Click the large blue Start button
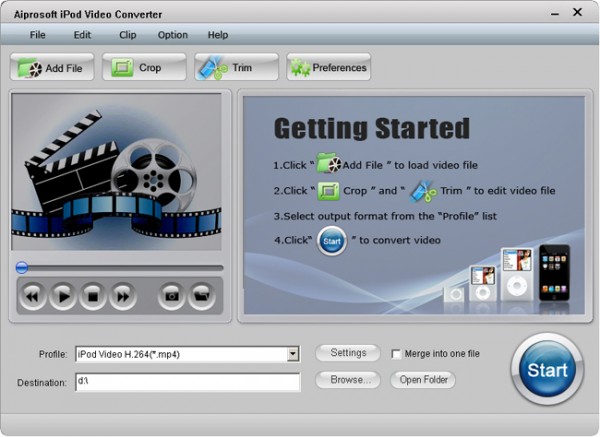This screenshot has width=600, height=437. coord(547,369)
